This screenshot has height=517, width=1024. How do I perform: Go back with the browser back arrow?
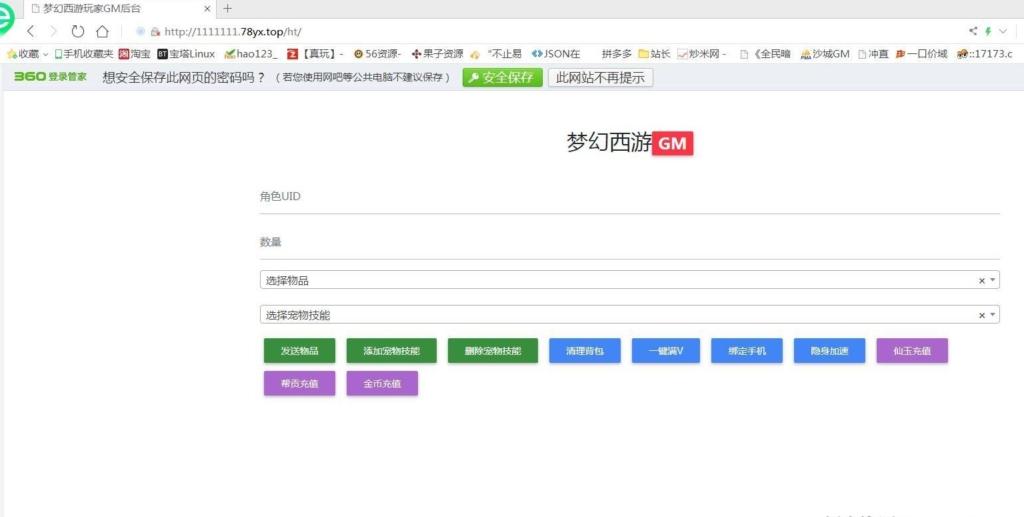pyautogui.click(x=31, y=31)
